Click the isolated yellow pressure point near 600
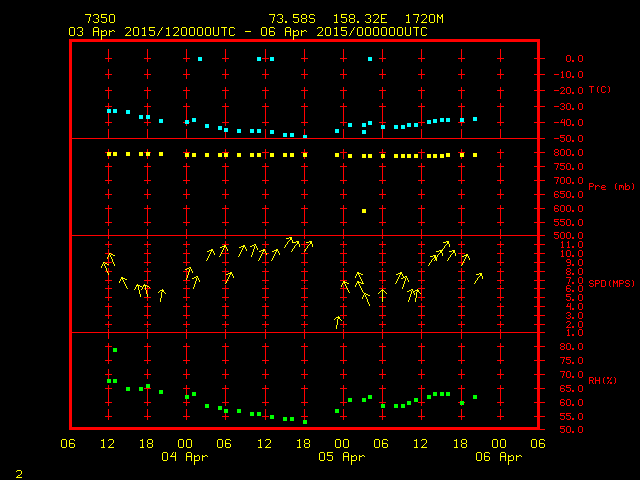Screen dimensions: 640x480 coord(364,211)
